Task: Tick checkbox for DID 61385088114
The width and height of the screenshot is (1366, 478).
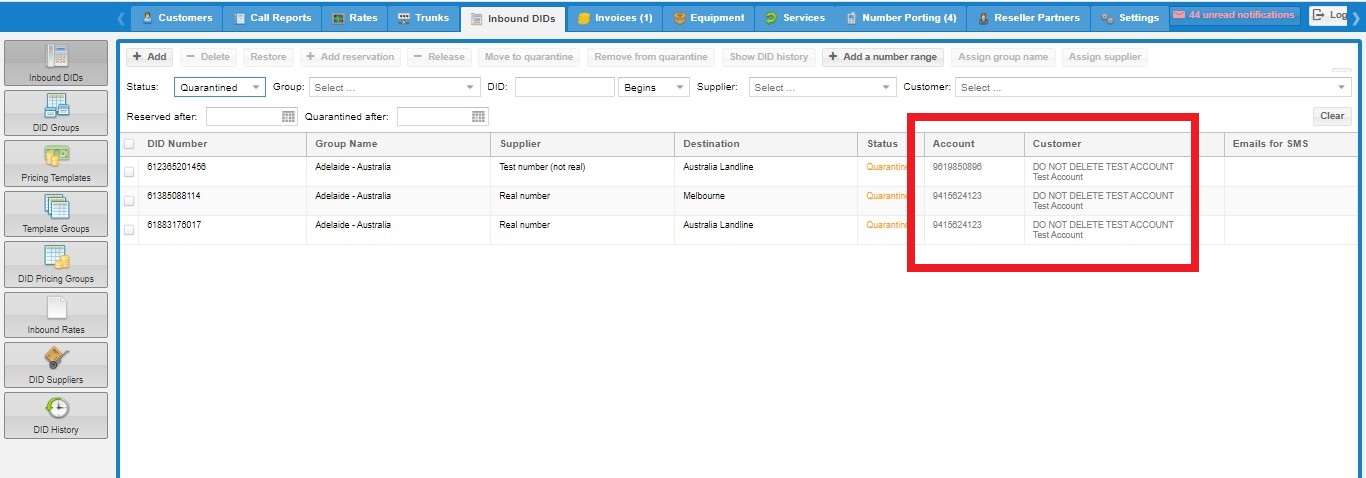Action: click(x=129, y=201)
